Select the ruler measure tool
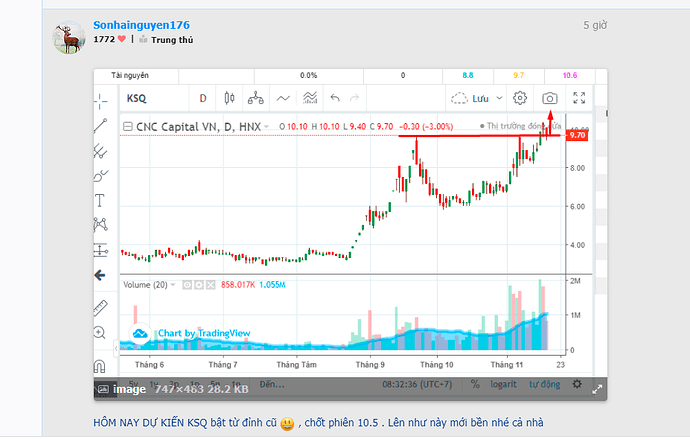 100,308
